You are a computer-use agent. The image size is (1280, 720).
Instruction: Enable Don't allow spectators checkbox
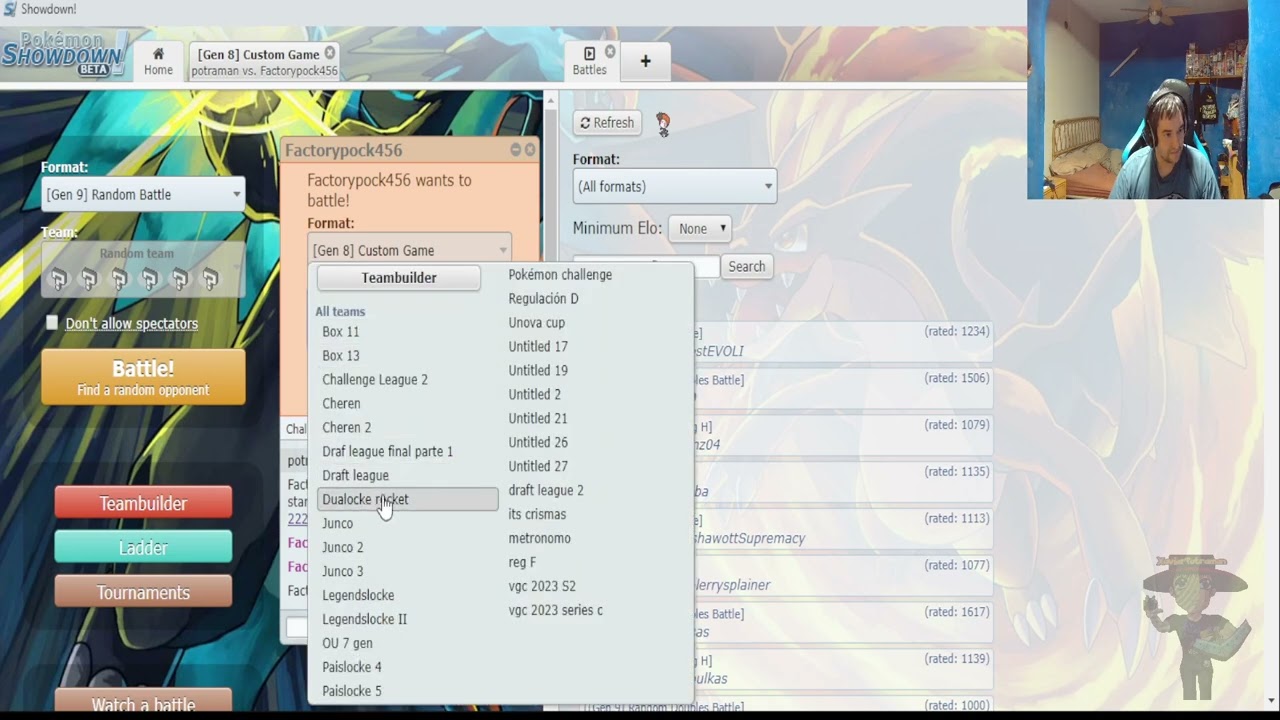click(x=52, y=323)
